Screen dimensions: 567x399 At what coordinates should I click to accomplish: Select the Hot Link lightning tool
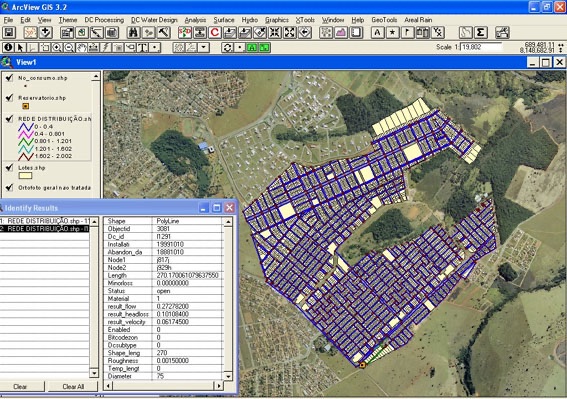(x=106, y=47)
